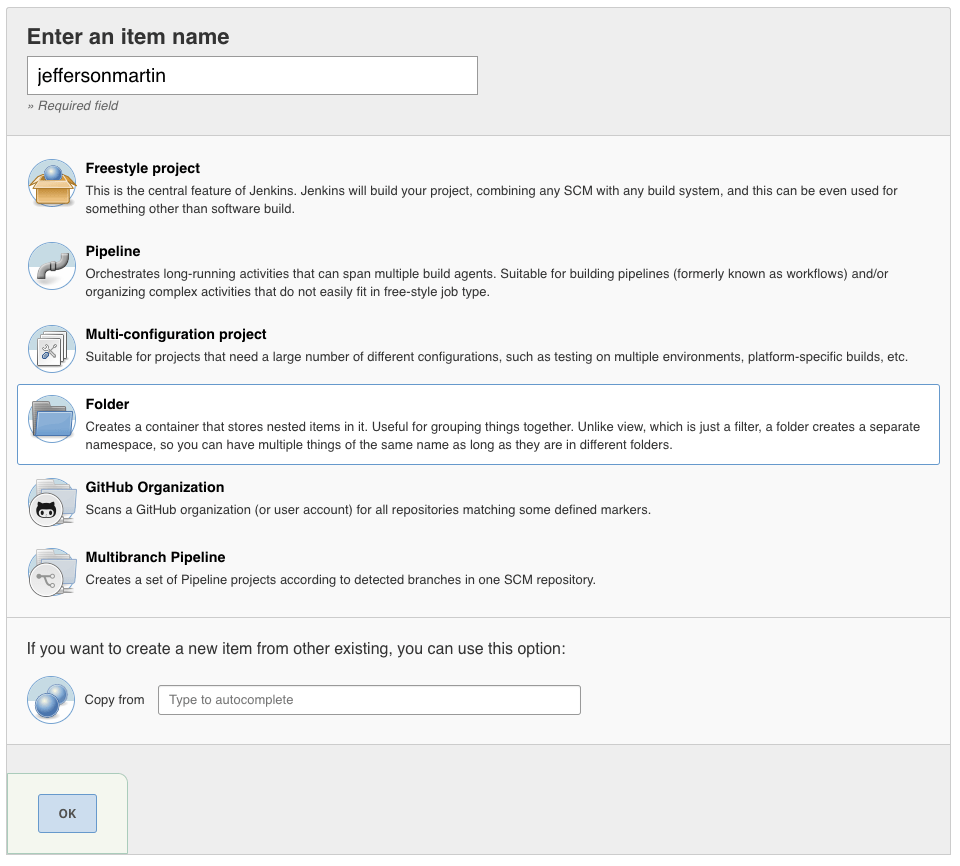Click the item name text field
The image size is (960, 866).
[252, 75]
